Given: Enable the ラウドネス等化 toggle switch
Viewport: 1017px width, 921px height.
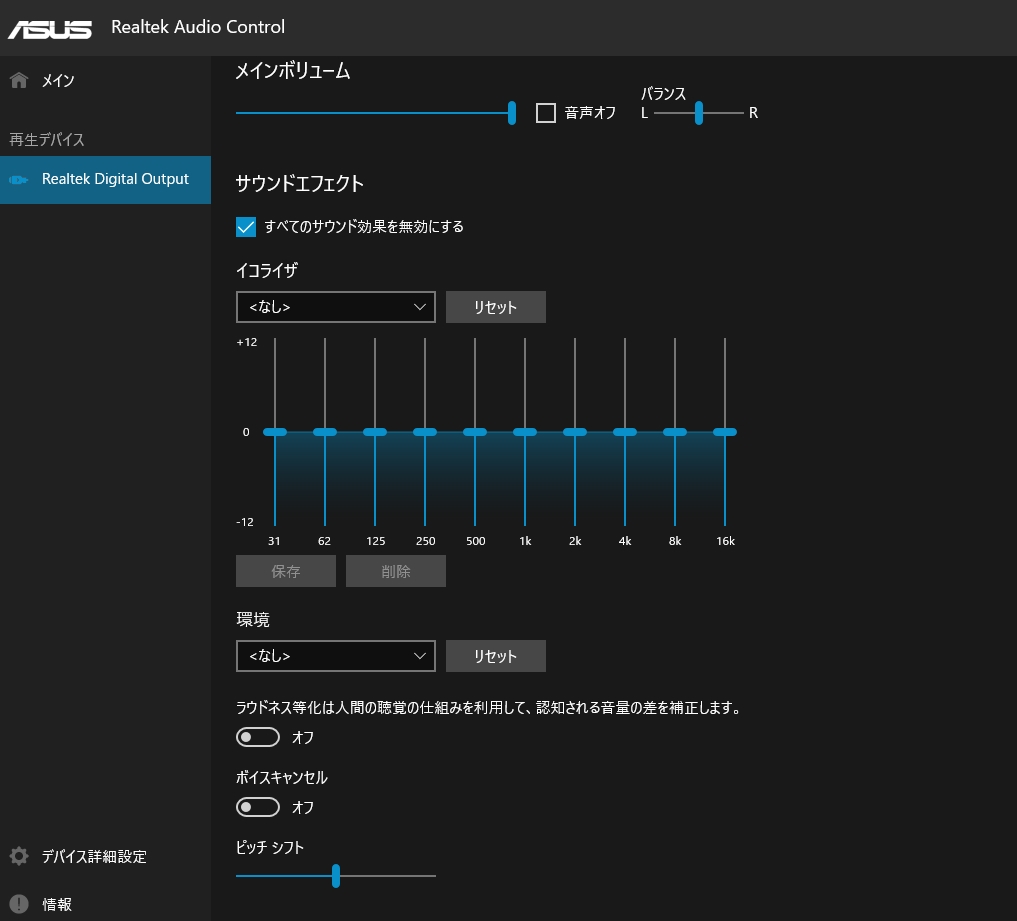Looking at the screenshot, I should tap(257, 737).
